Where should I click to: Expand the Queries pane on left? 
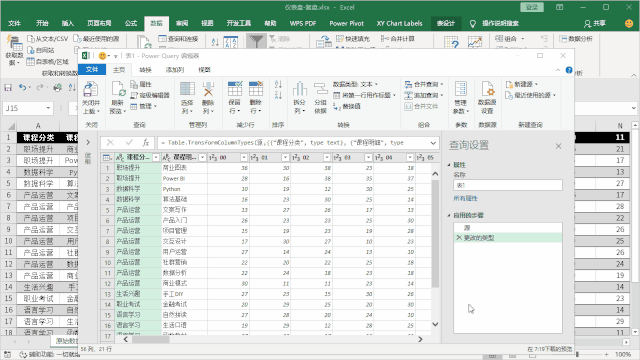click(88, 142)
